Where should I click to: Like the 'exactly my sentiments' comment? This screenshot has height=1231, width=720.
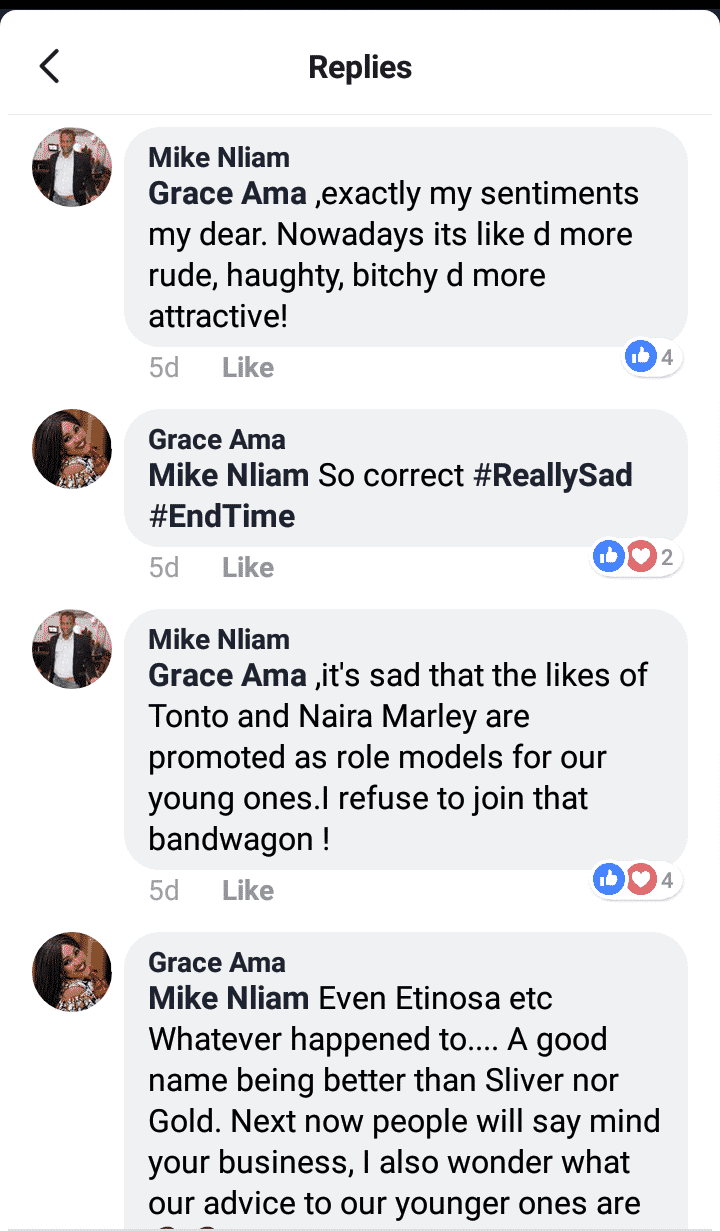click(248, 368)
